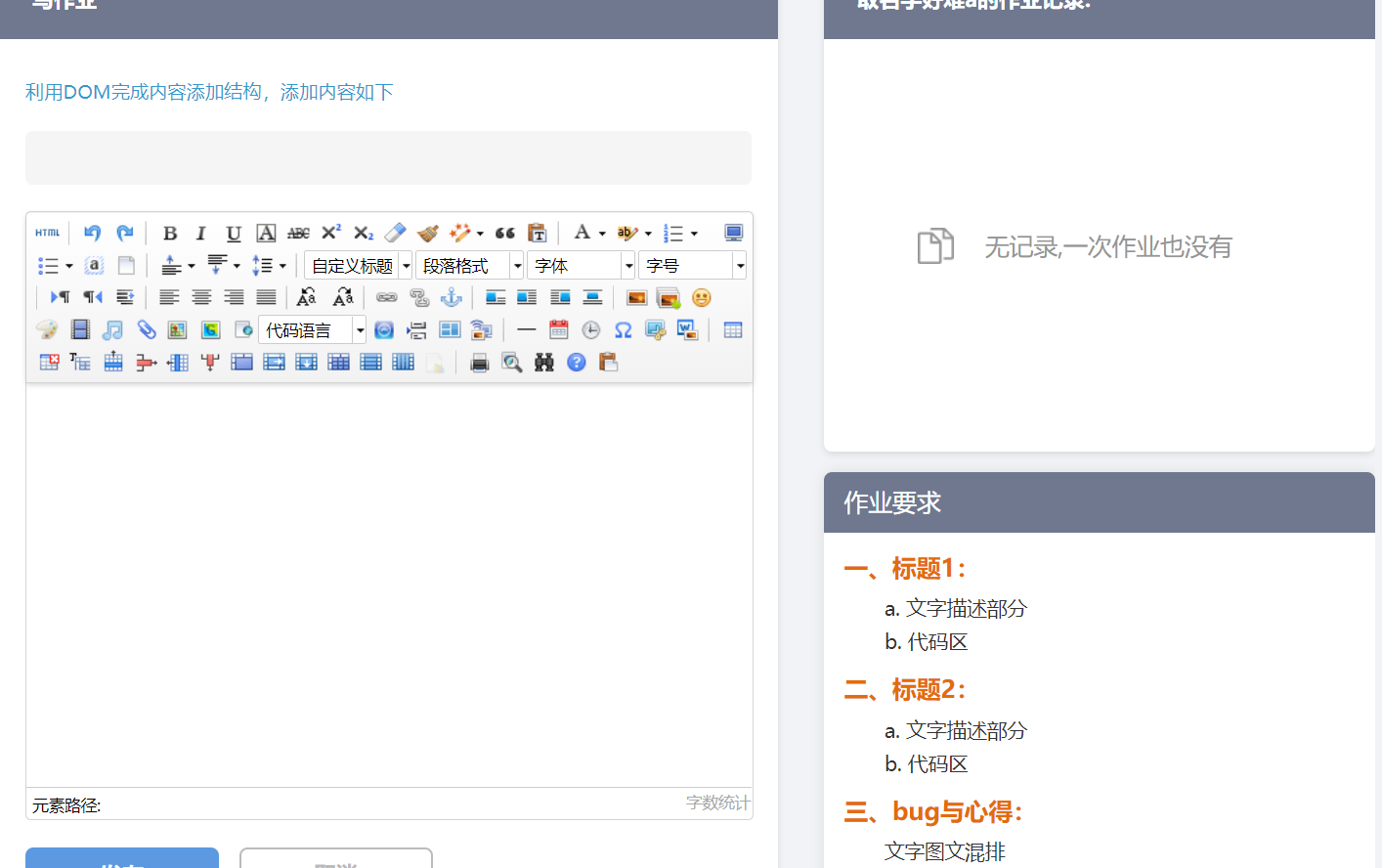Click the eraser remove-format icon
The height and width of the screenshot is (868, 1382).
point(396,233)
